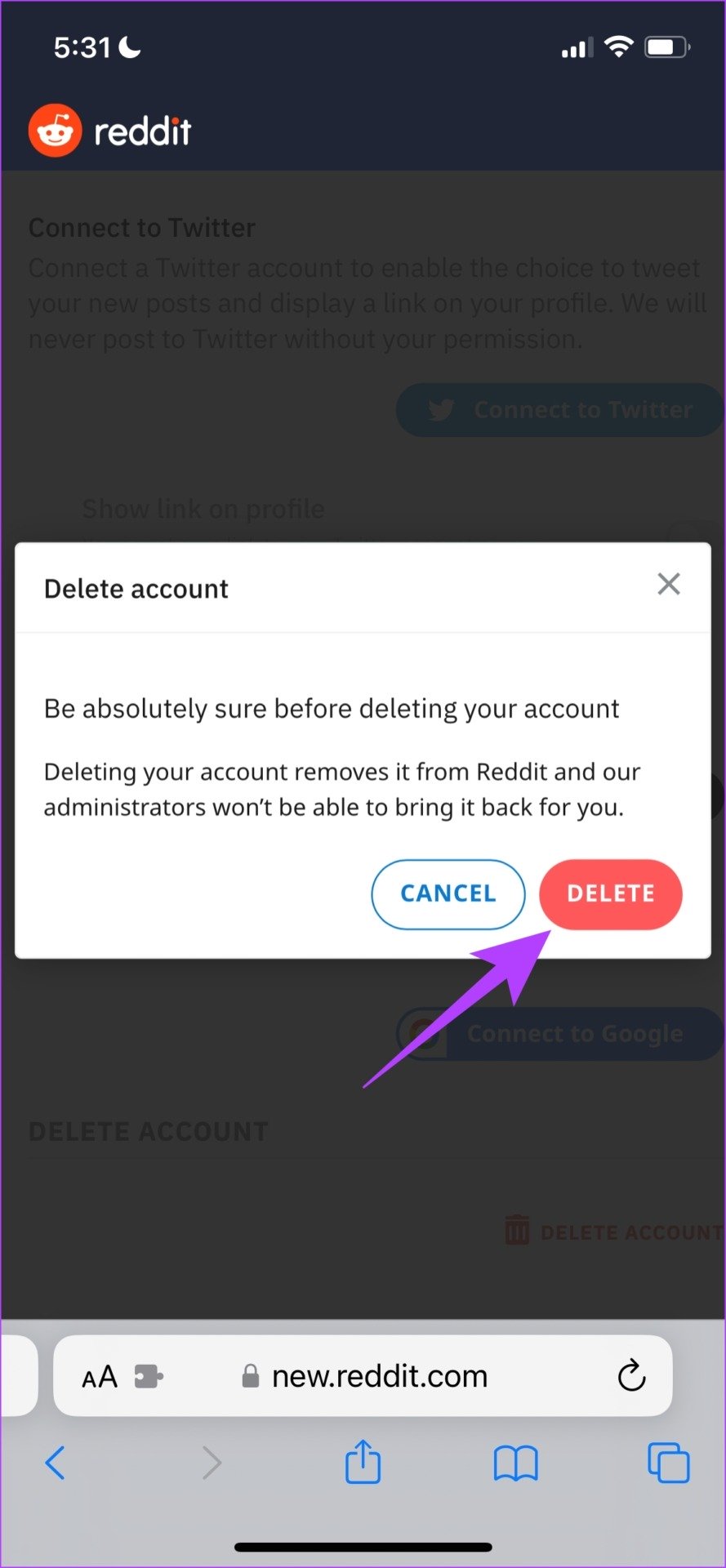Image resolution: width=726 pixels, height=1568 pixels.
Task: Choose CANCEL in the delete dialog
Action: tap(448, 893)
